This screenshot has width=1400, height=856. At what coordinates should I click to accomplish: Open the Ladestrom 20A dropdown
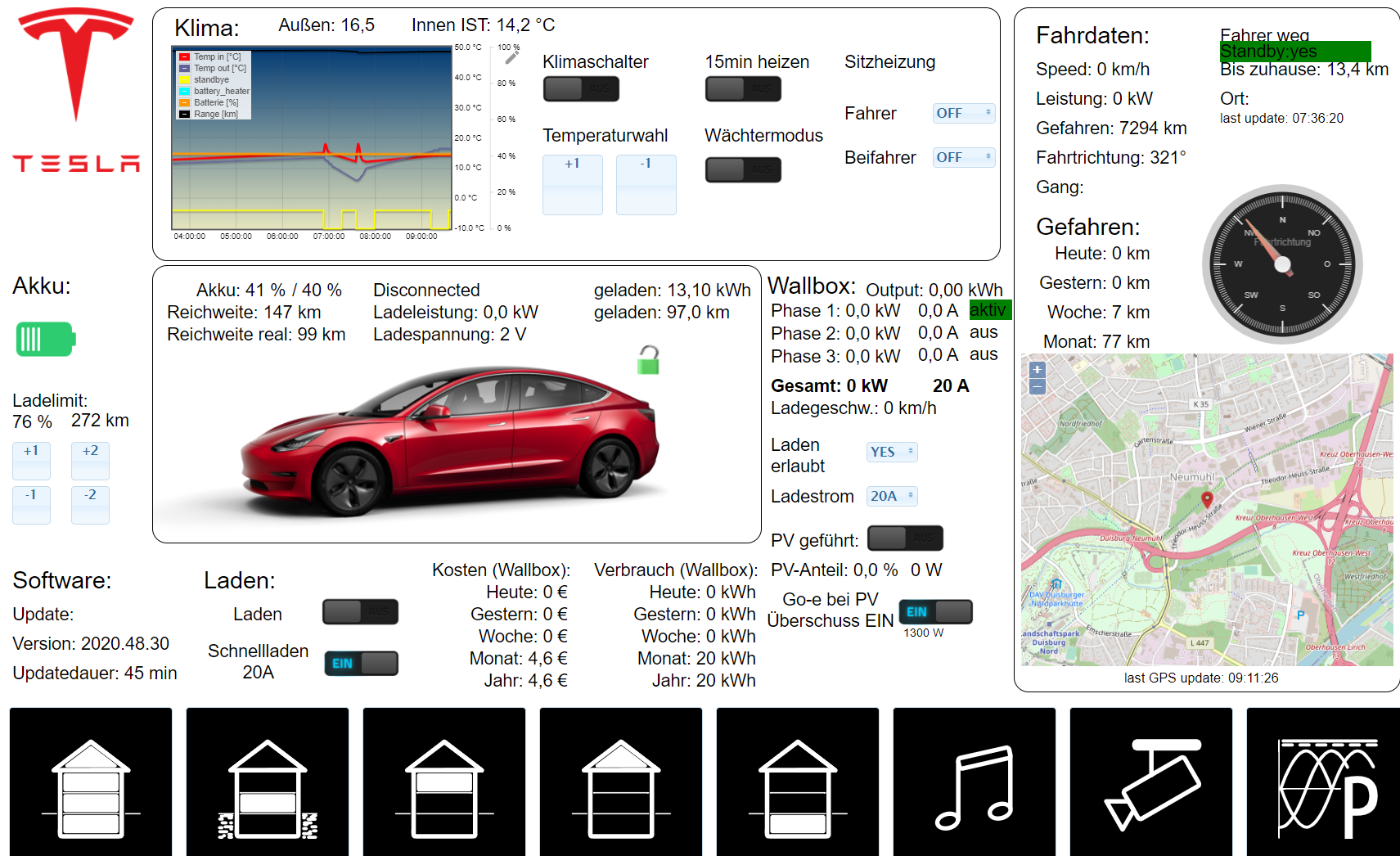892,496
